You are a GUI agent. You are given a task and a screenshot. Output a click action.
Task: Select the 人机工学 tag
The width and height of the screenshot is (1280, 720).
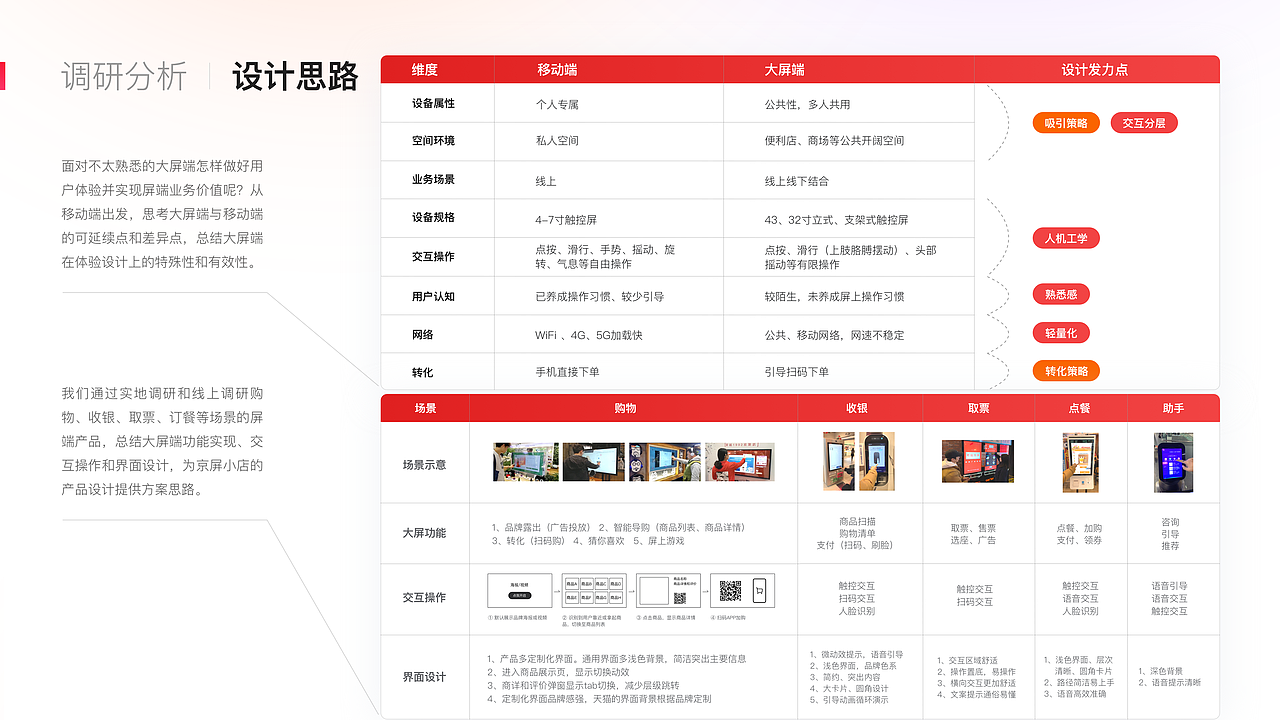point(1066,238)
